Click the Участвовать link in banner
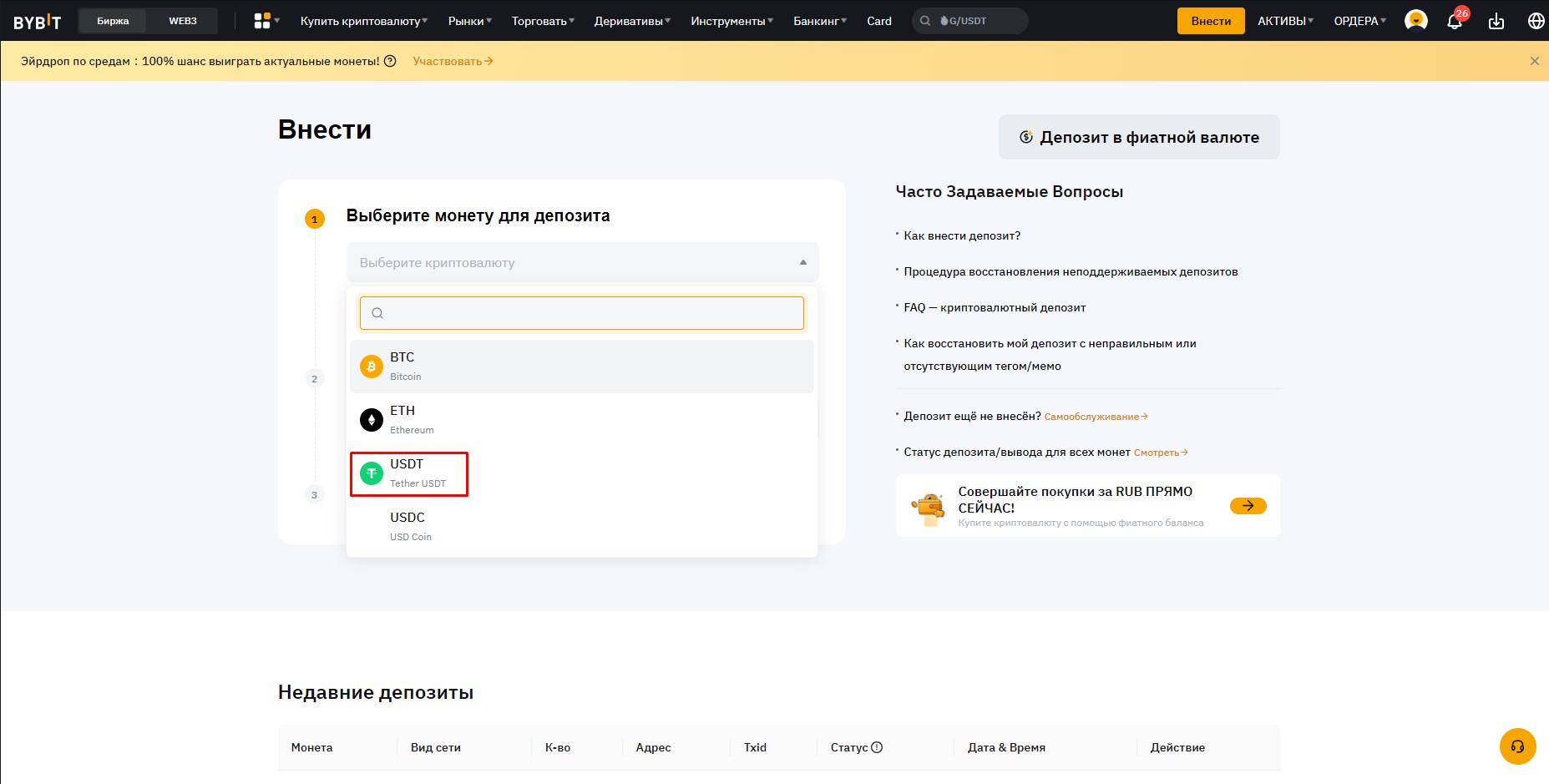The width and height of the screenshot is (1549, 784). click(x=453, y=61)
